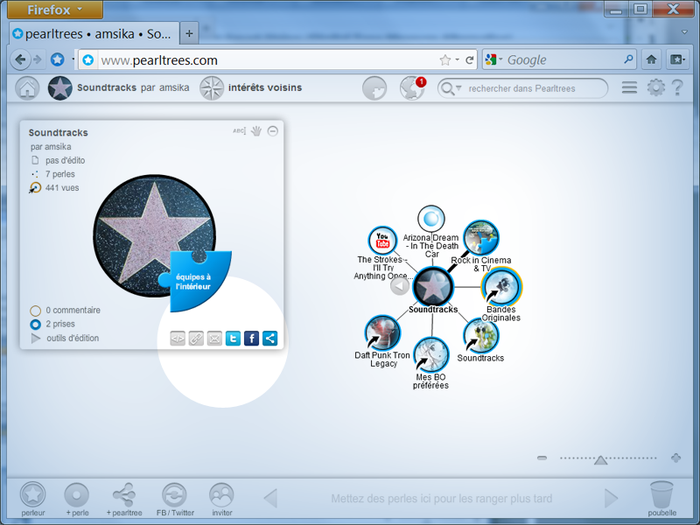The image size is (700, 525).
Task: Collapse the Soundtracks info panel
Action: [x=273, y=131]
